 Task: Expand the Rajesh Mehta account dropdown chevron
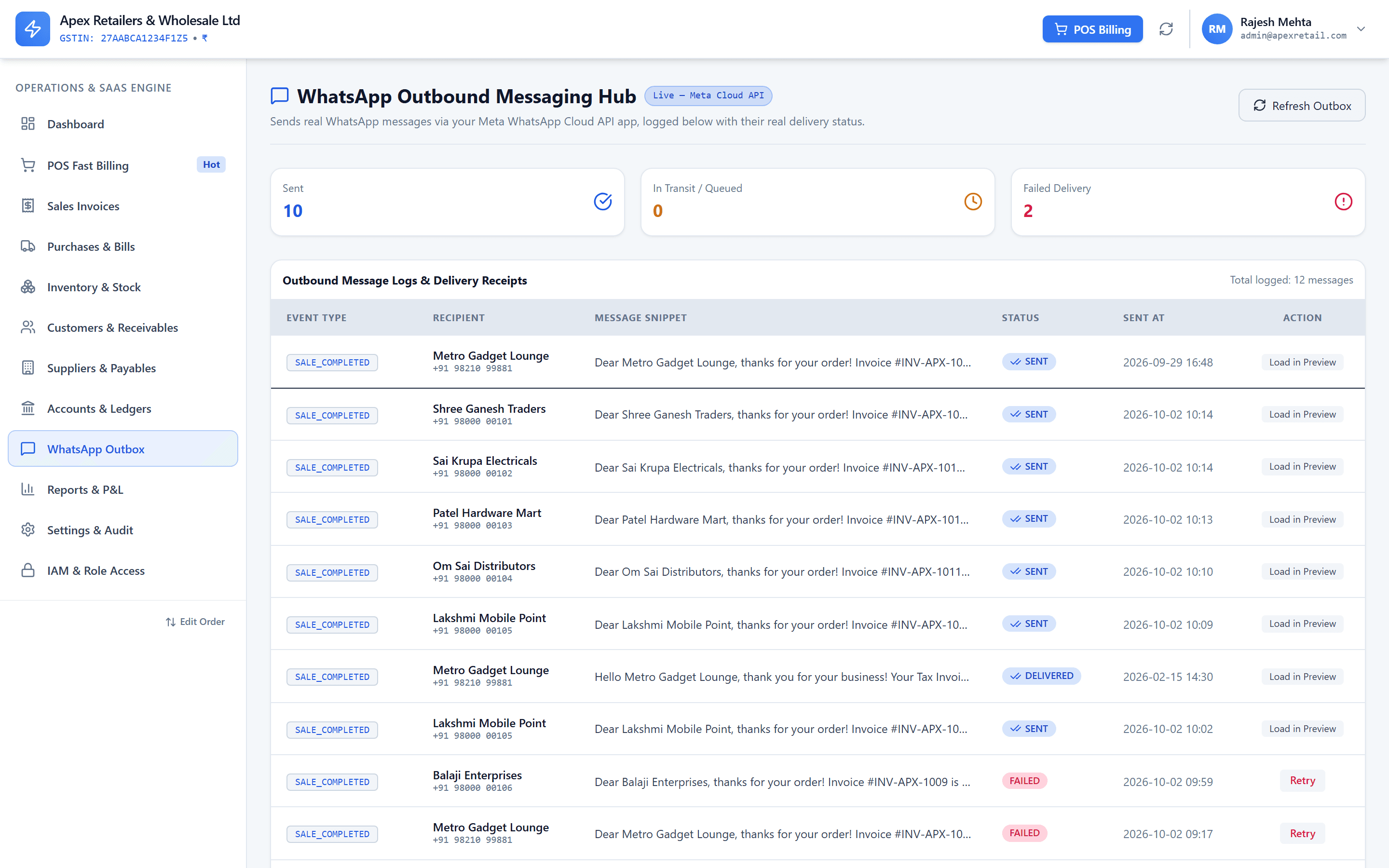(1361, 29)
